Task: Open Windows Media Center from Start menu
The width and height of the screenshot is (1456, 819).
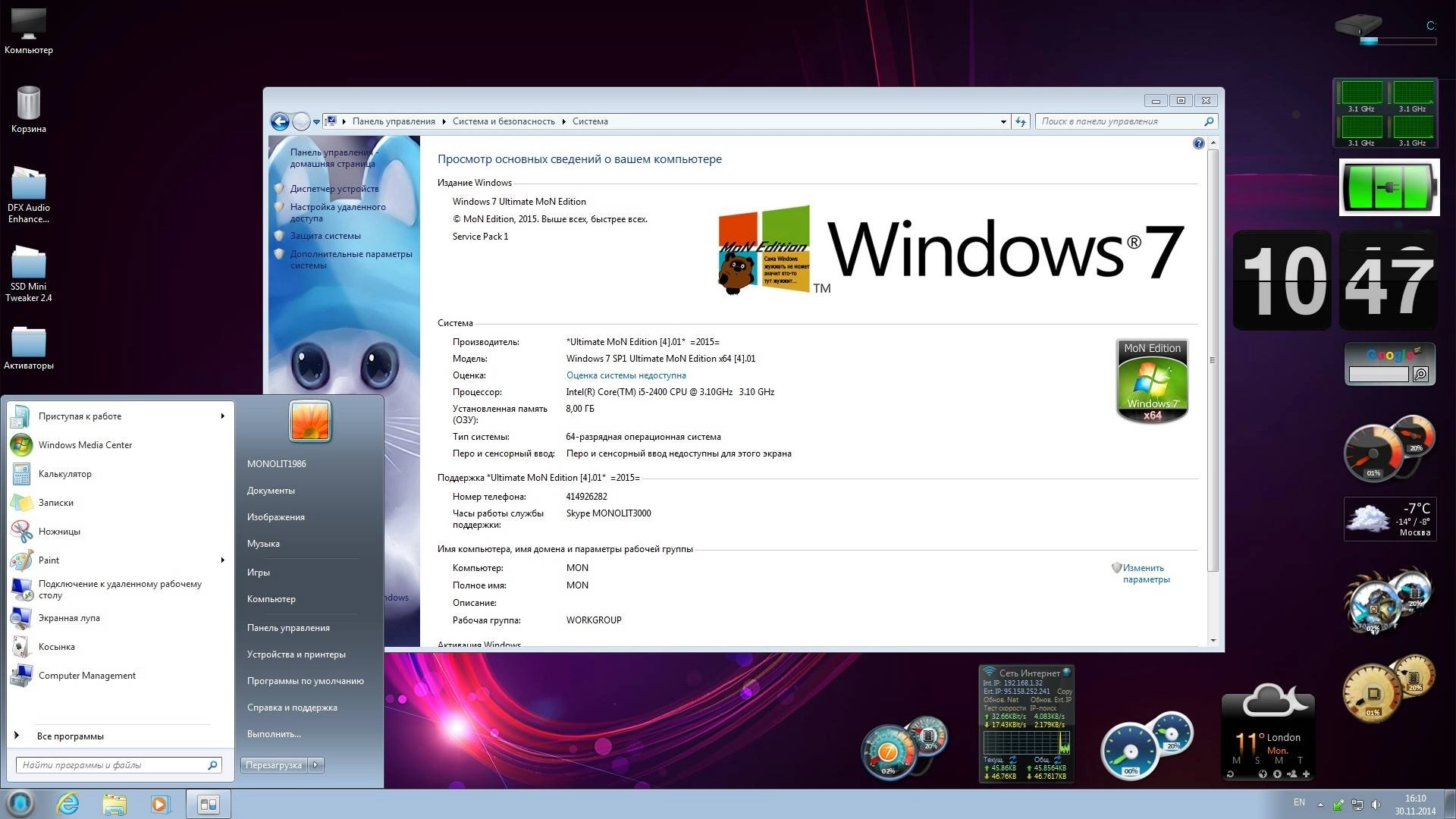Action: (120, 445)
